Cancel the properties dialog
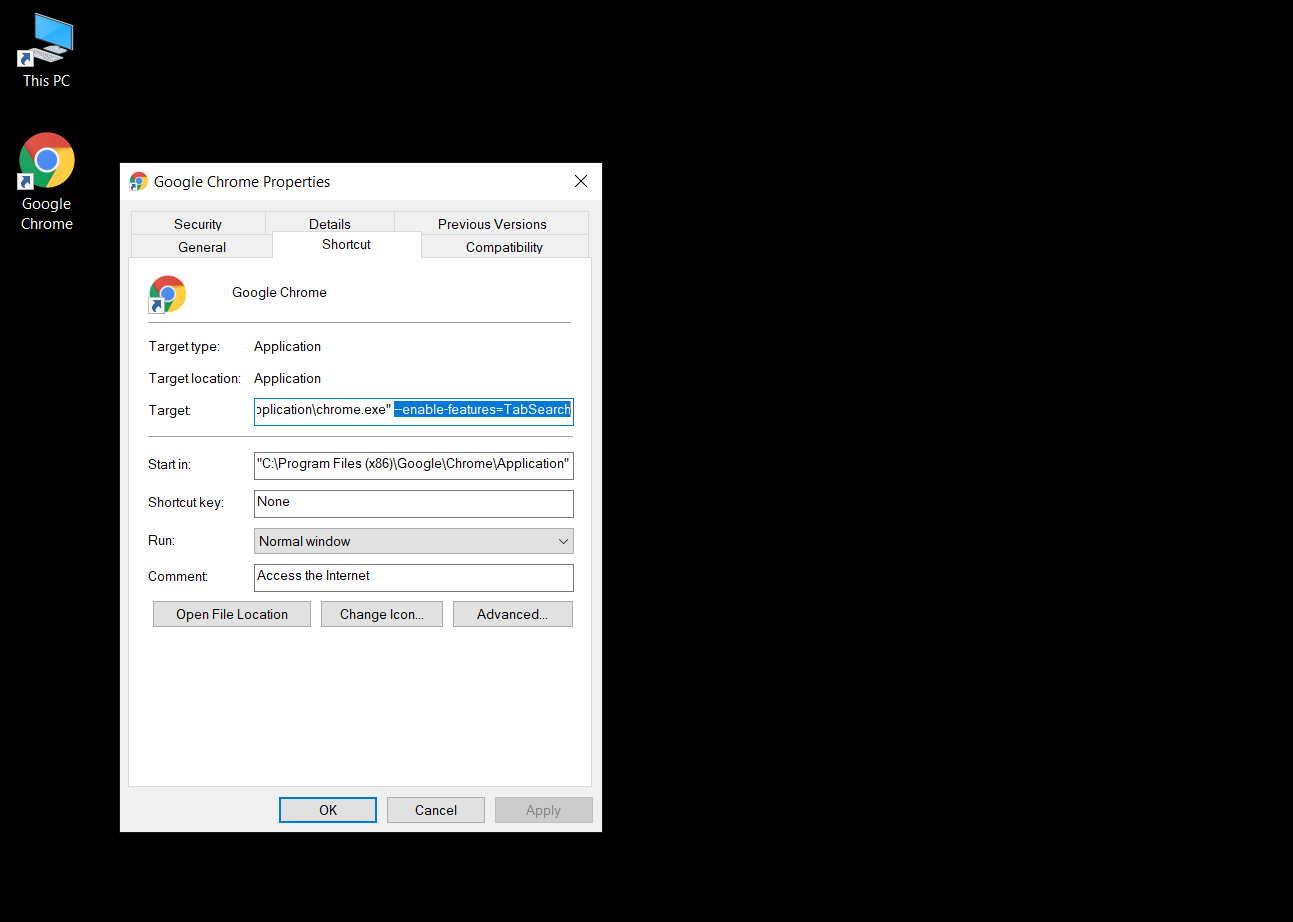Image resolution: width=1293 pixels, height=922 pixels. [435, 809]
